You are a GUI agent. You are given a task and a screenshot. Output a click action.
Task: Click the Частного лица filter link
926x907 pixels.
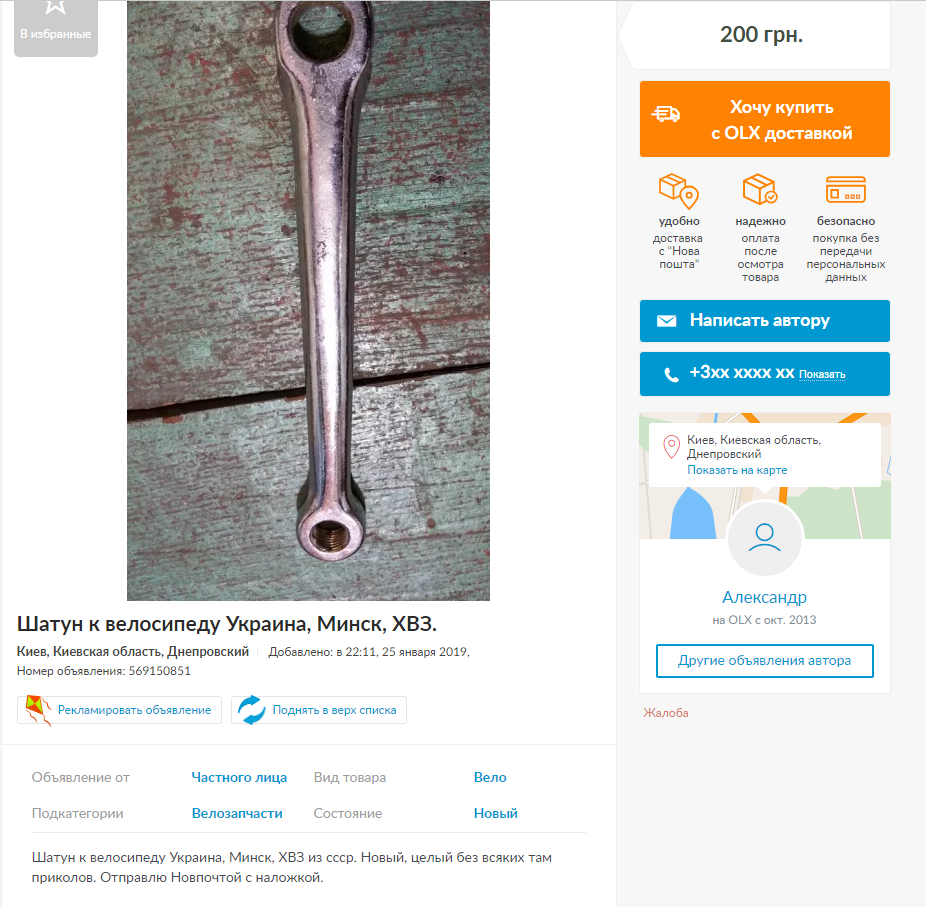pos(239,777)
